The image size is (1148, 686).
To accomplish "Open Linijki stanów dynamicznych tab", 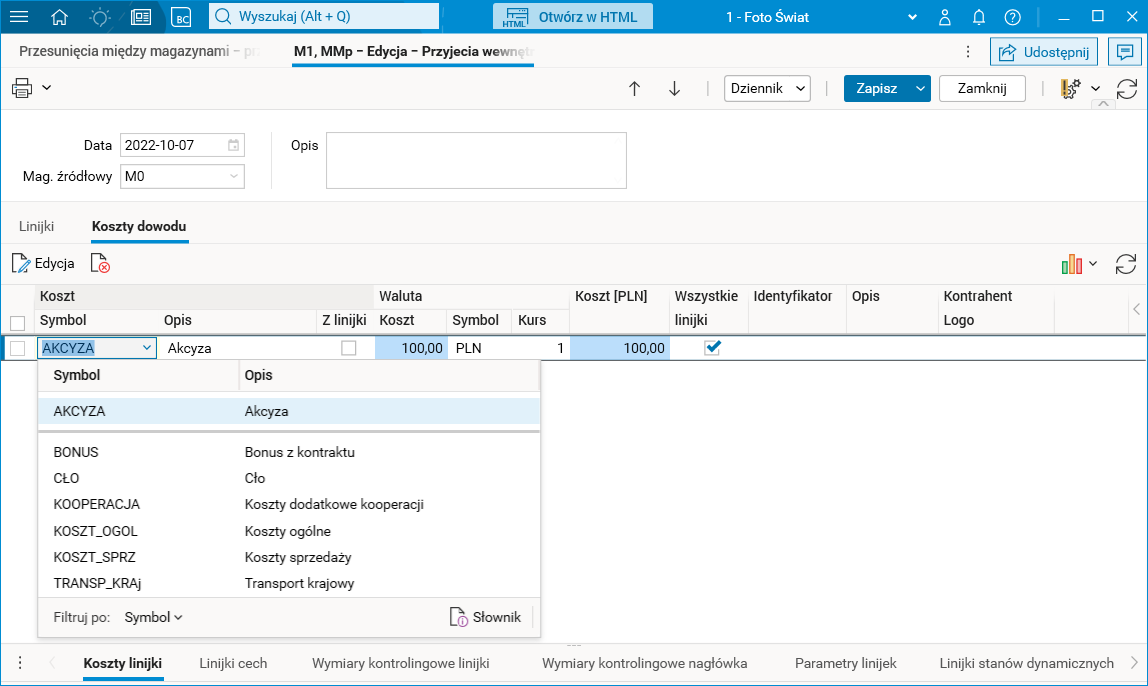I will pos(1026,663).
